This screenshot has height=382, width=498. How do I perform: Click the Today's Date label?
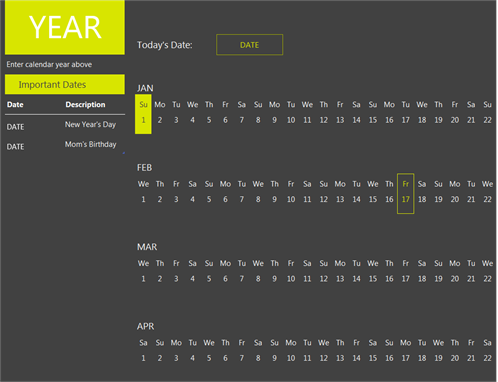coord(165,45)
